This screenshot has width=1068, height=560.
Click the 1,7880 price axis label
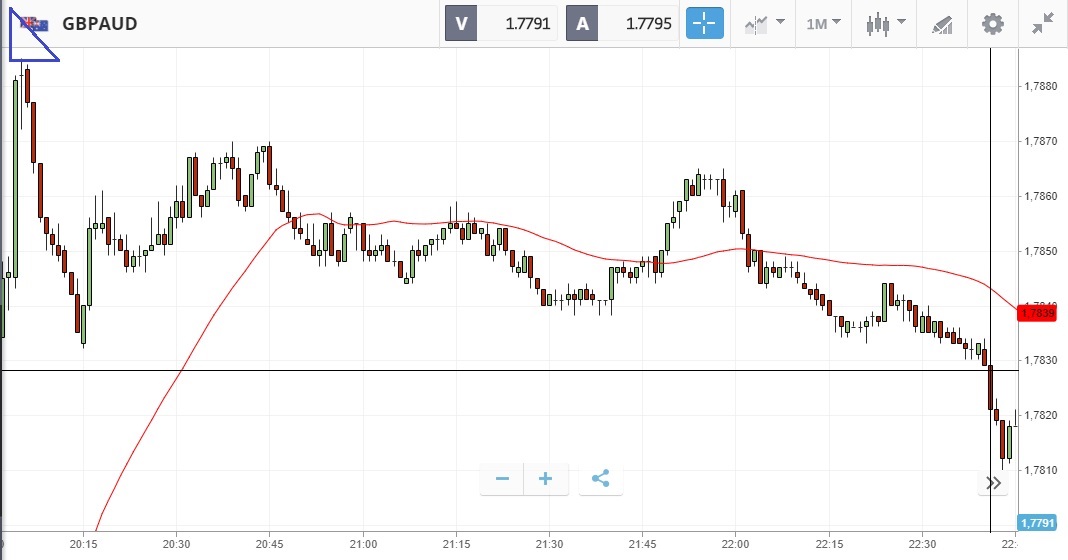coord(1041,87)
